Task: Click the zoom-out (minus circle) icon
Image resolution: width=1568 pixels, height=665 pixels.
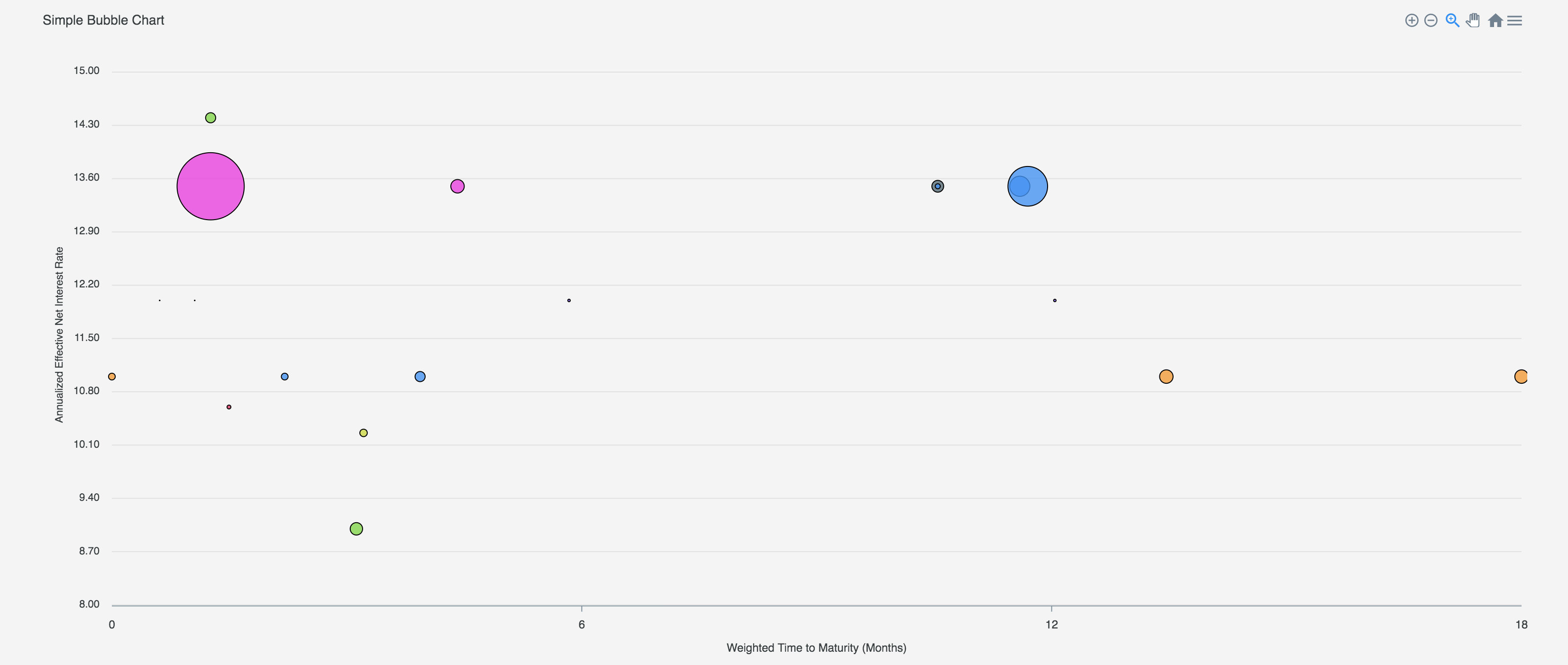Action: pyautogui.click(x=1431, y=20)
